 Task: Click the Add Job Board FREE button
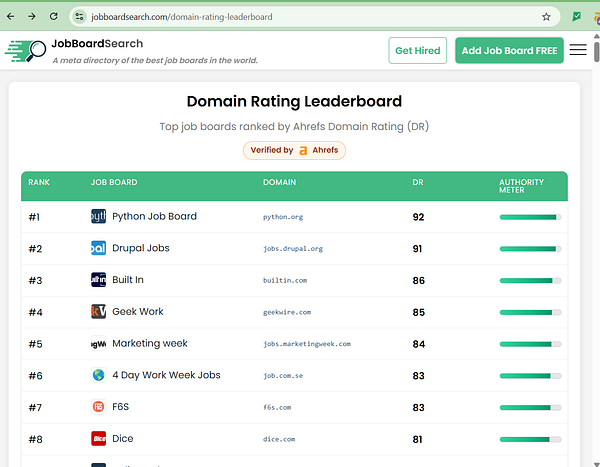tap(509, 51)
